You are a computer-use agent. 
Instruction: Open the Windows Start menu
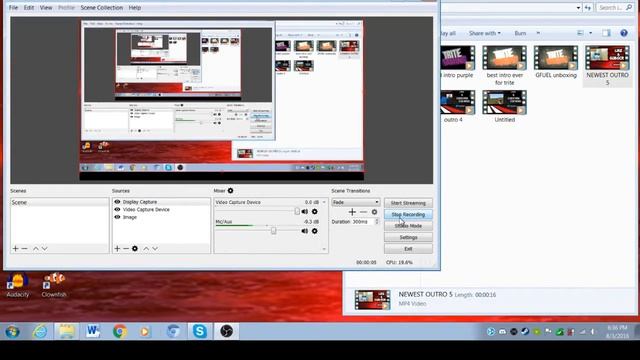point(13,331)
